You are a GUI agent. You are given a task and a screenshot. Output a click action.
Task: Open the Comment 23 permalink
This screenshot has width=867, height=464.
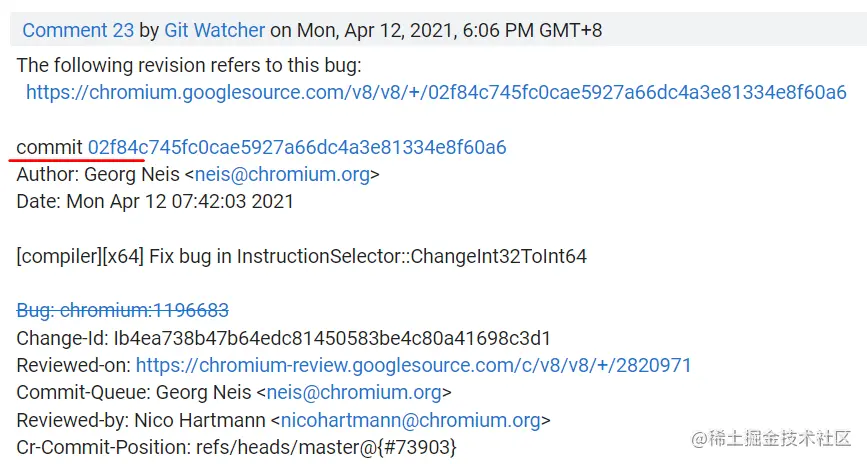tap(78, 30)
